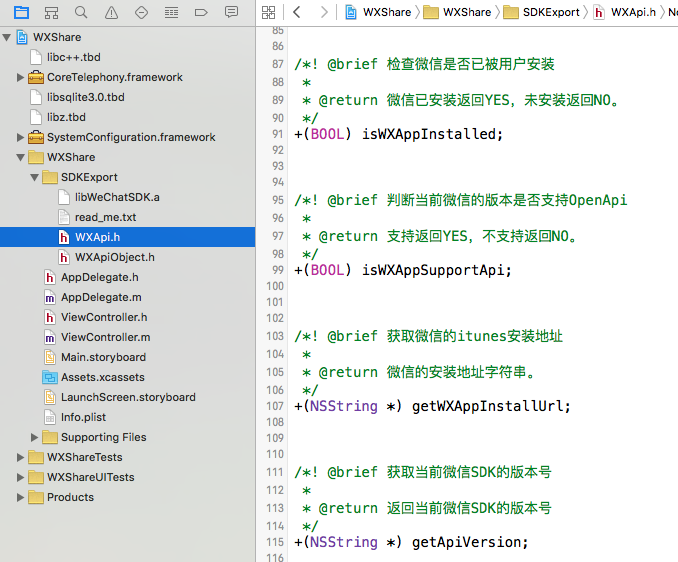This screenshot has height=562, width=678.
Task: Open the Find navigator search icon
Action: pos(81,12)
